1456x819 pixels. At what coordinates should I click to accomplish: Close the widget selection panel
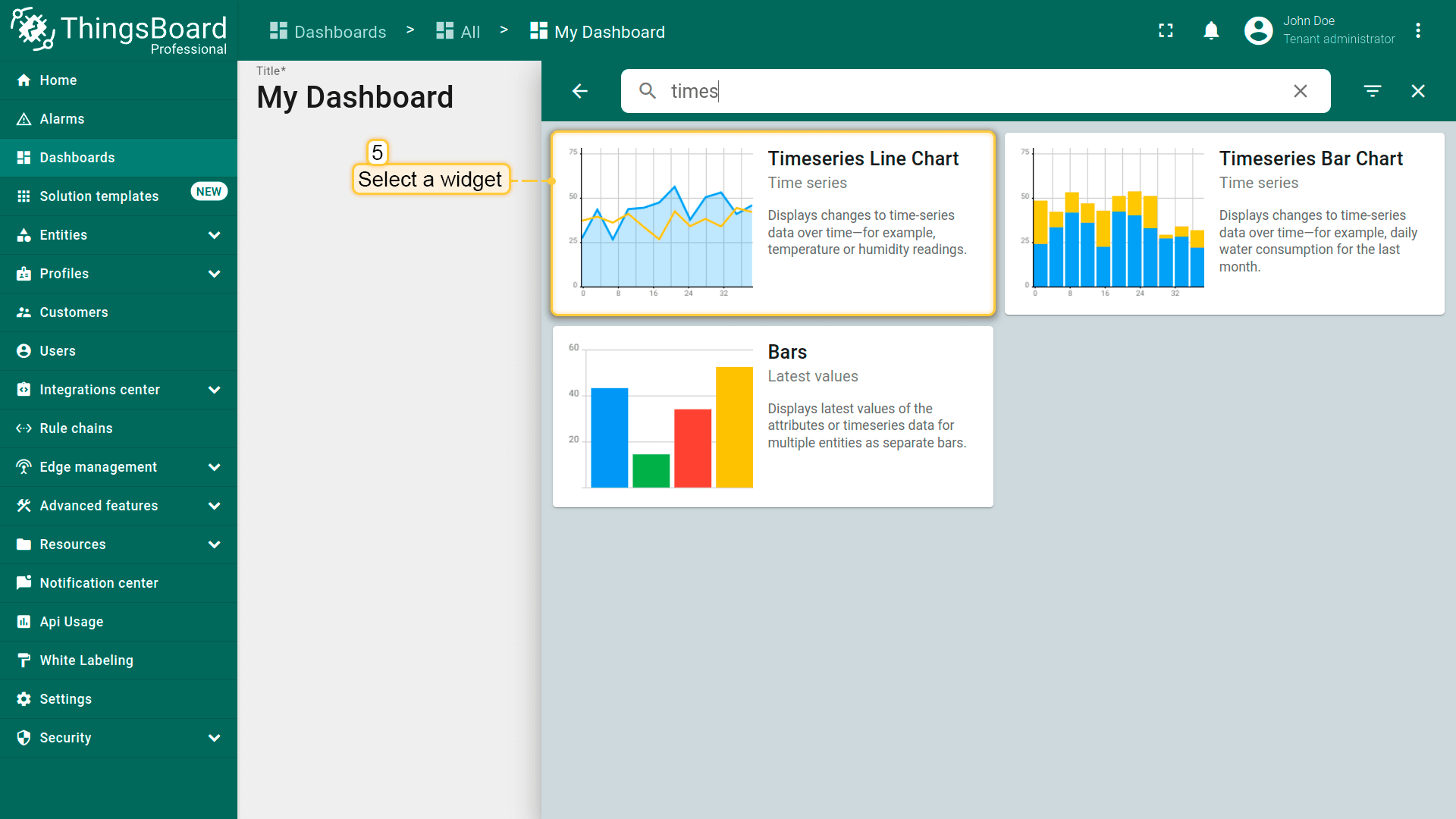click(x=1418, y=91)
